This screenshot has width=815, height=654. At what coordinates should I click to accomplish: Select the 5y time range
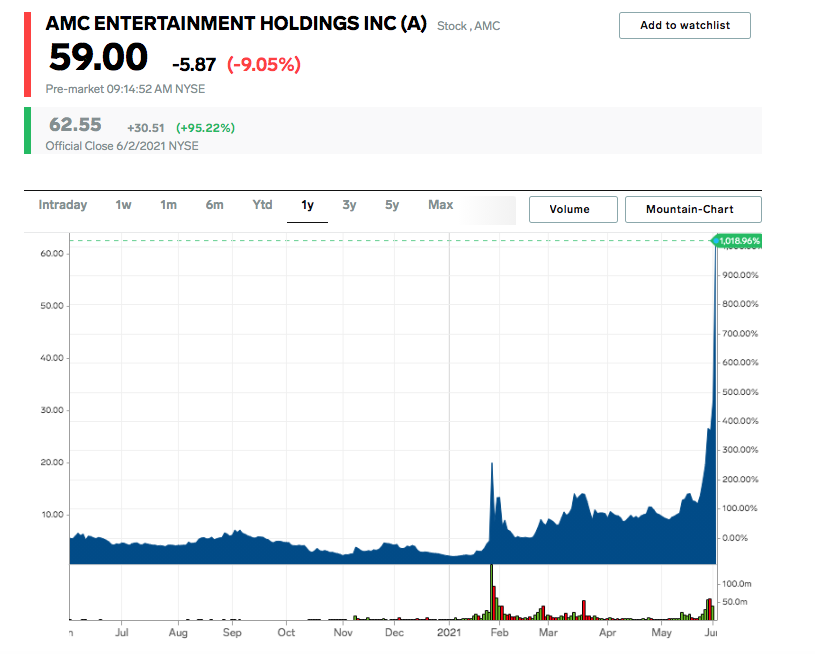[x=392, y=205]
